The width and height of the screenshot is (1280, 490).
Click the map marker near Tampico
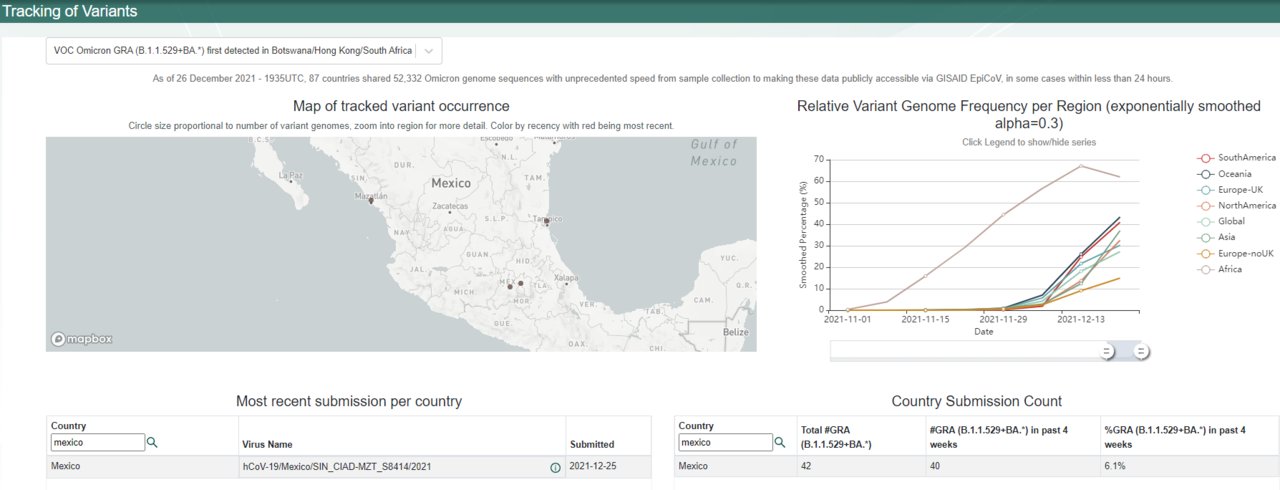[546, 221]
